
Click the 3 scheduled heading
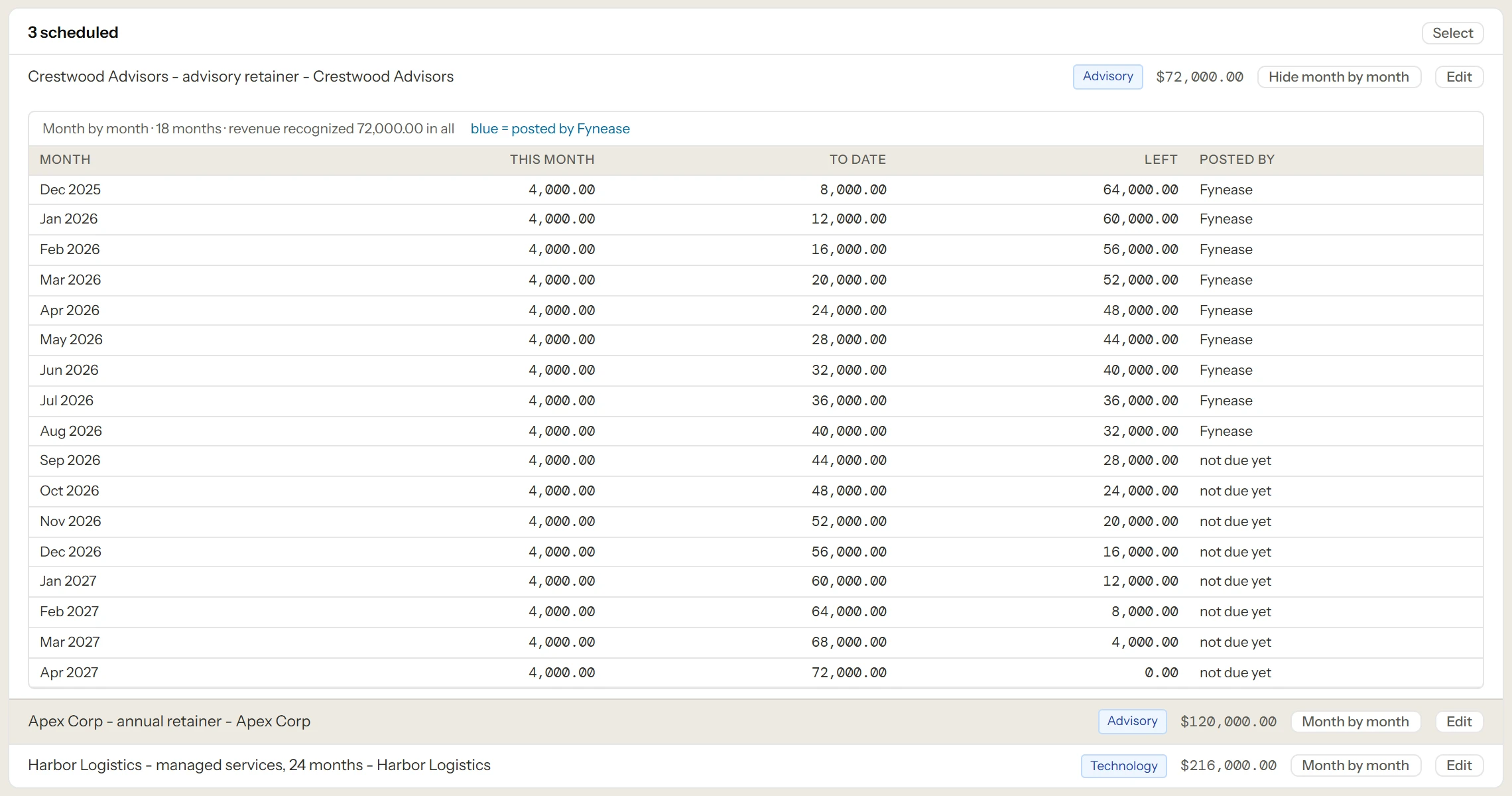click(73, 33)
